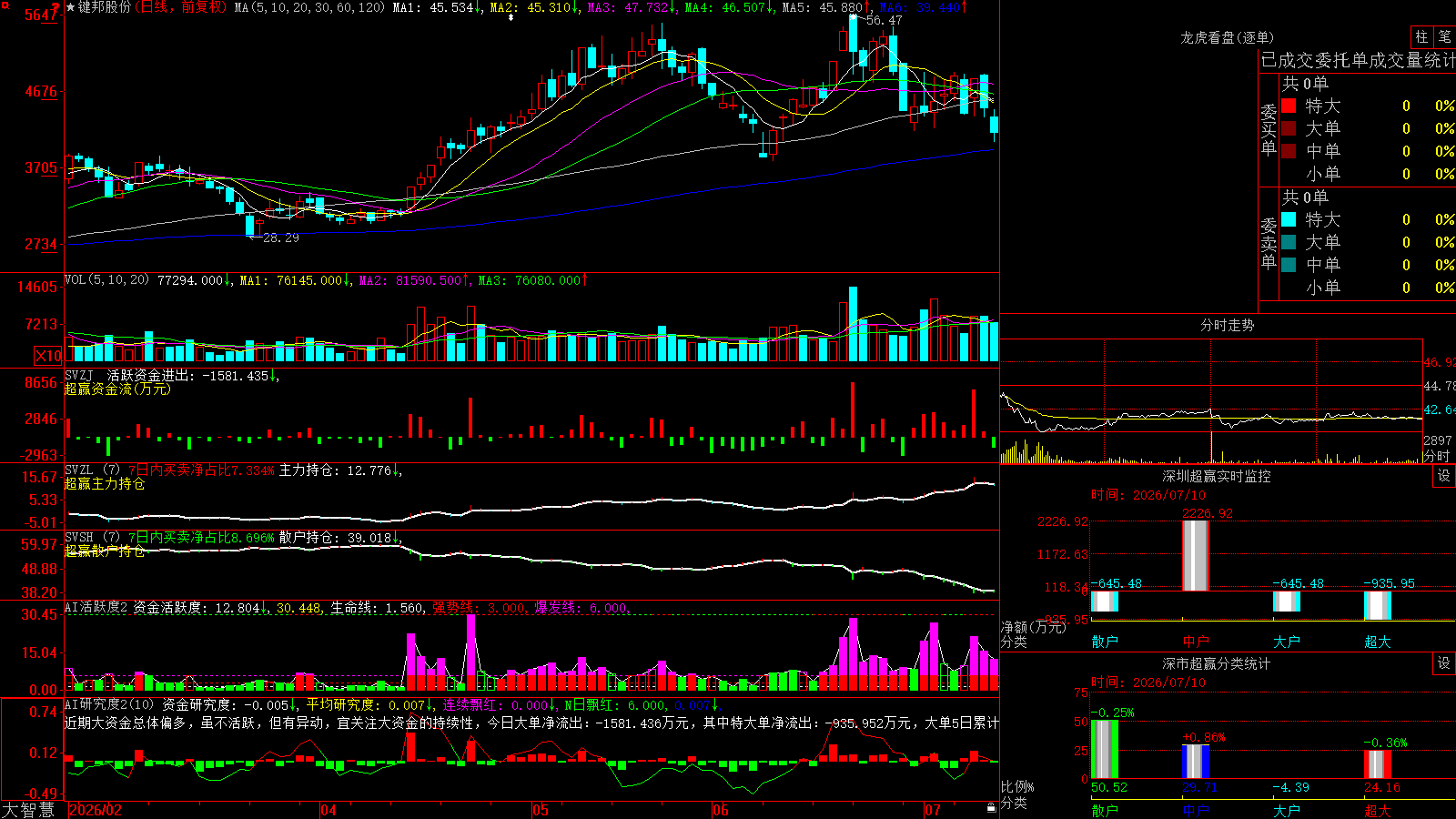This screenshot has width=1456, height=819.
Task: Click the 爆发线: 6.000 label
Action: [x=581, y=607]
